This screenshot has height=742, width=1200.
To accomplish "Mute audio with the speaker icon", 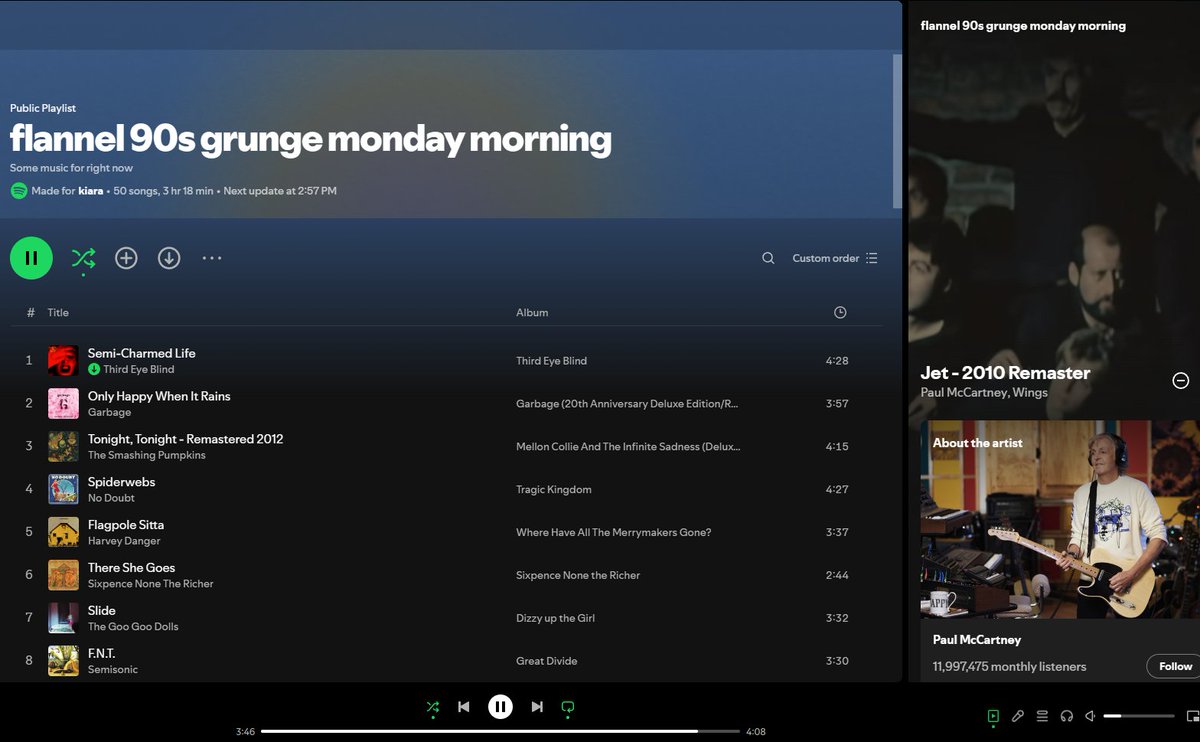I will [x=1091, y=716].
